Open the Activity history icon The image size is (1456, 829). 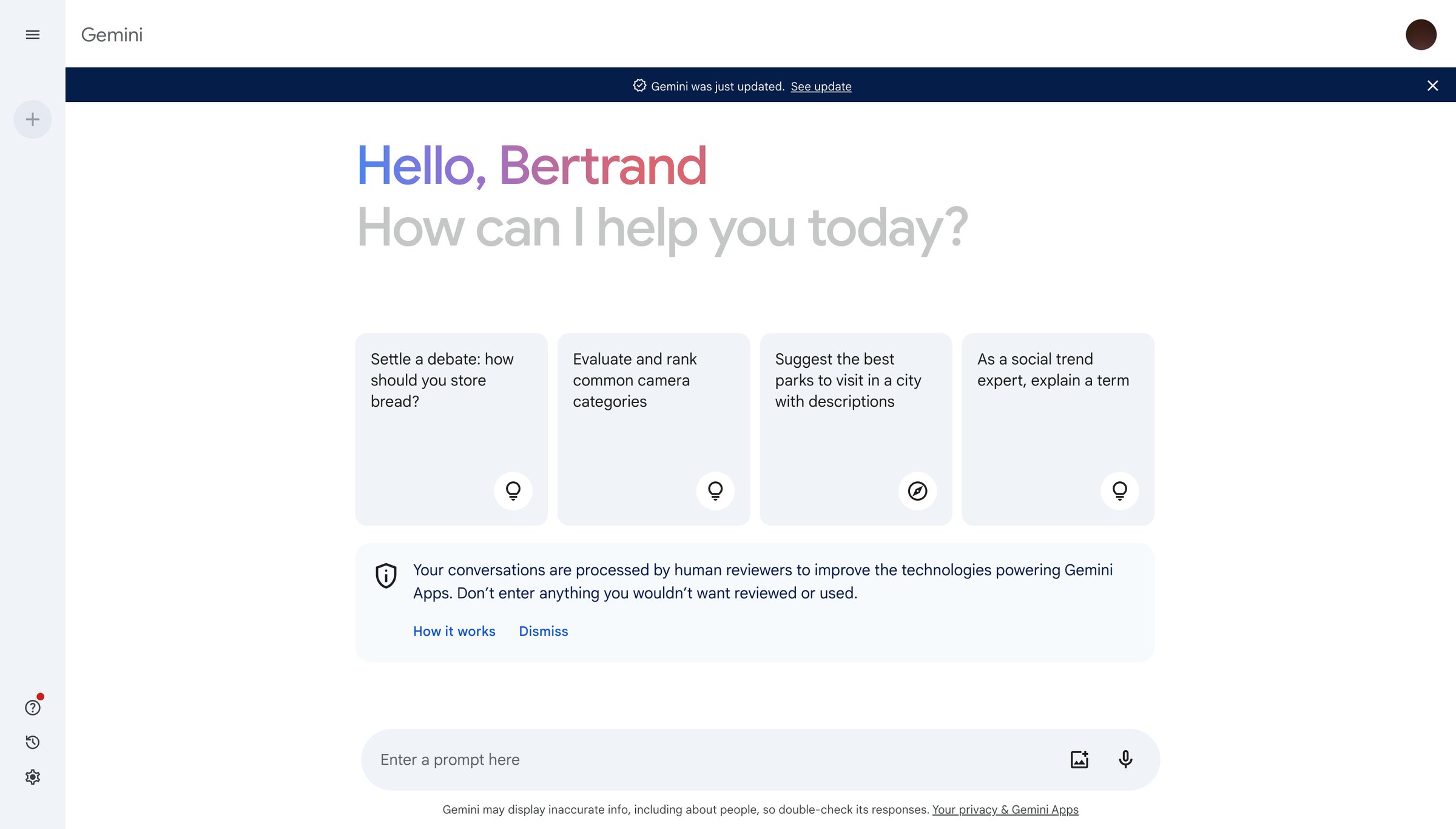[x=33, y=742]
